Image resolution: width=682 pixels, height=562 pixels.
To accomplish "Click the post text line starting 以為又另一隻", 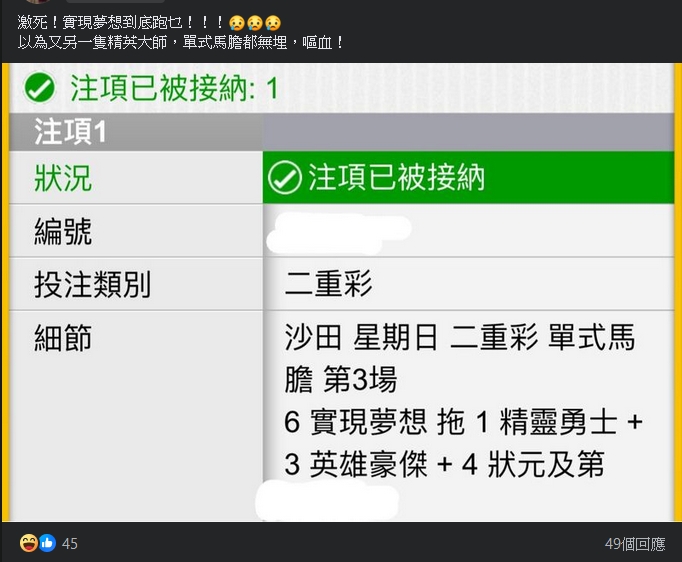I will coord(180,42).
